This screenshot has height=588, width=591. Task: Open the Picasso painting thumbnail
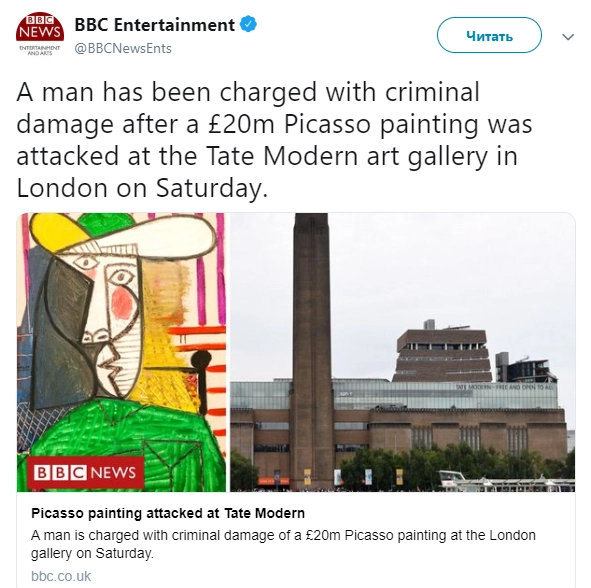pyautogui.click(x=121, y=352)
